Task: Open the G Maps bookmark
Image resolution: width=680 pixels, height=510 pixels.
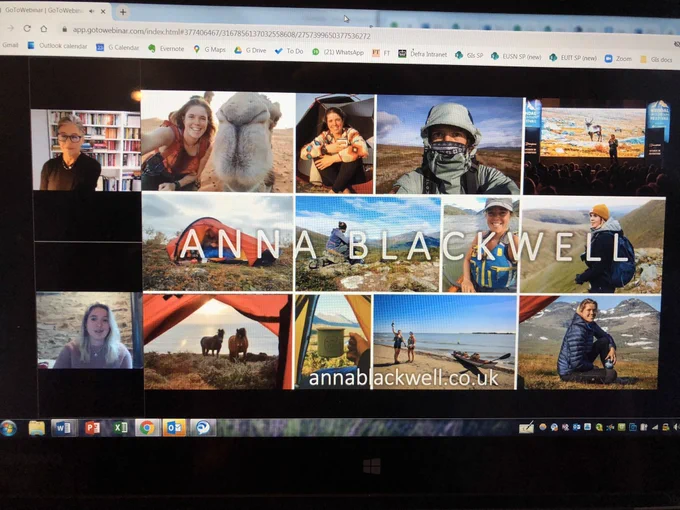Action: click(x=209, y=49)
